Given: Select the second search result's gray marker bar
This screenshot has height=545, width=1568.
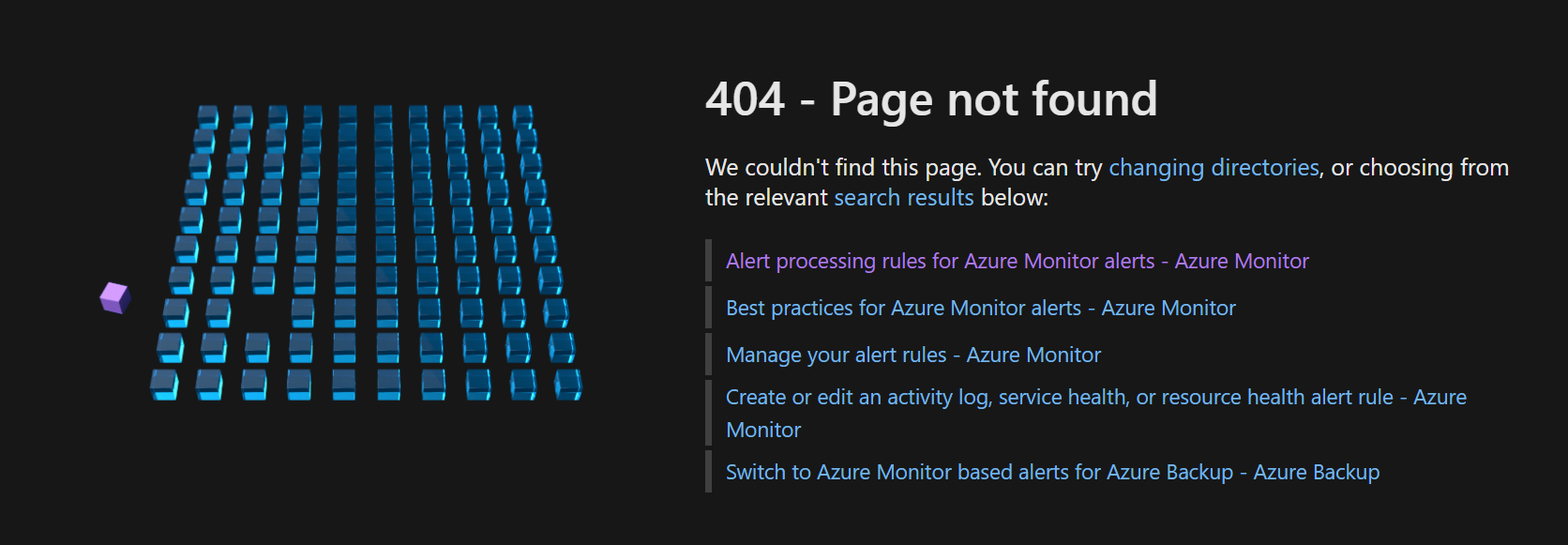Looking at the screenshot, I should [709, 307].
